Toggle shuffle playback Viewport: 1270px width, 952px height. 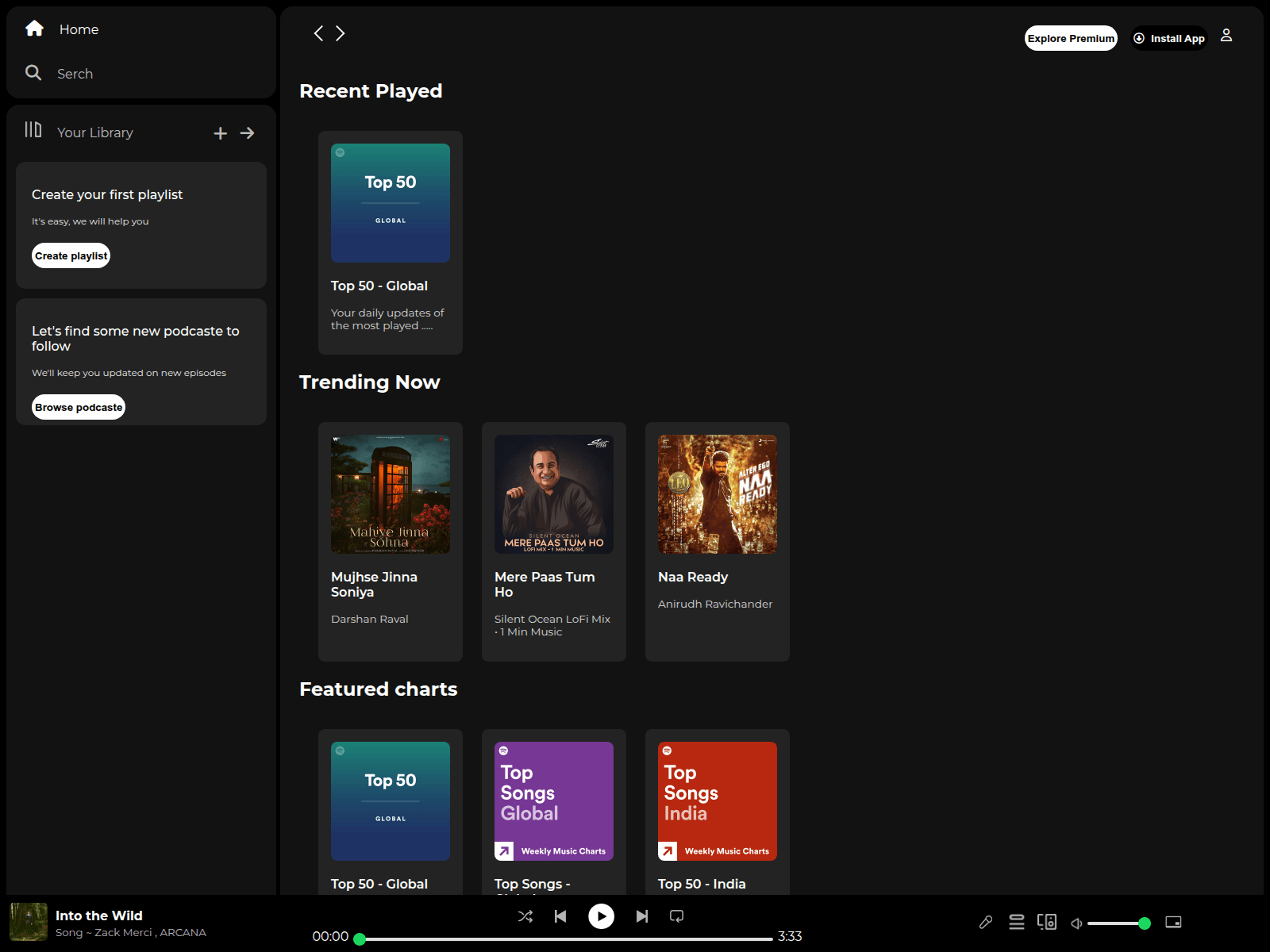click(525, 916)
